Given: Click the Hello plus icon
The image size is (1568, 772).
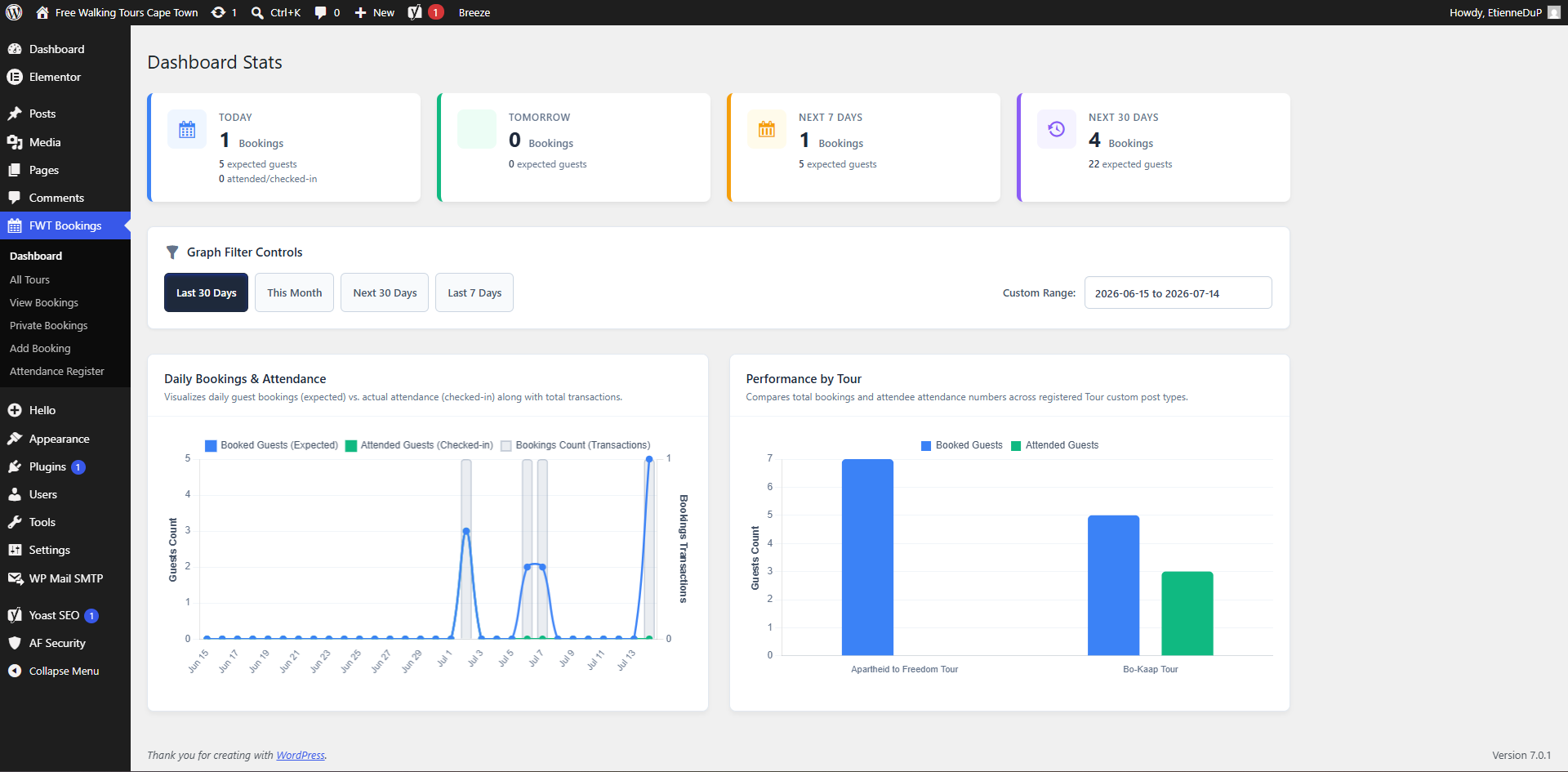Looking at the screenshot, I should tap(15, 410).
